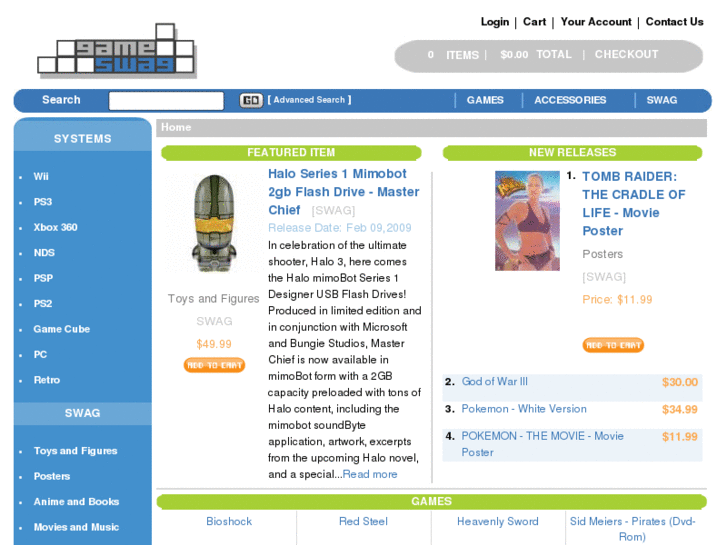Open Halo Series 1 Mimobot title link
Viewport: 727px width, 545px height.
(x=343, y=192)
